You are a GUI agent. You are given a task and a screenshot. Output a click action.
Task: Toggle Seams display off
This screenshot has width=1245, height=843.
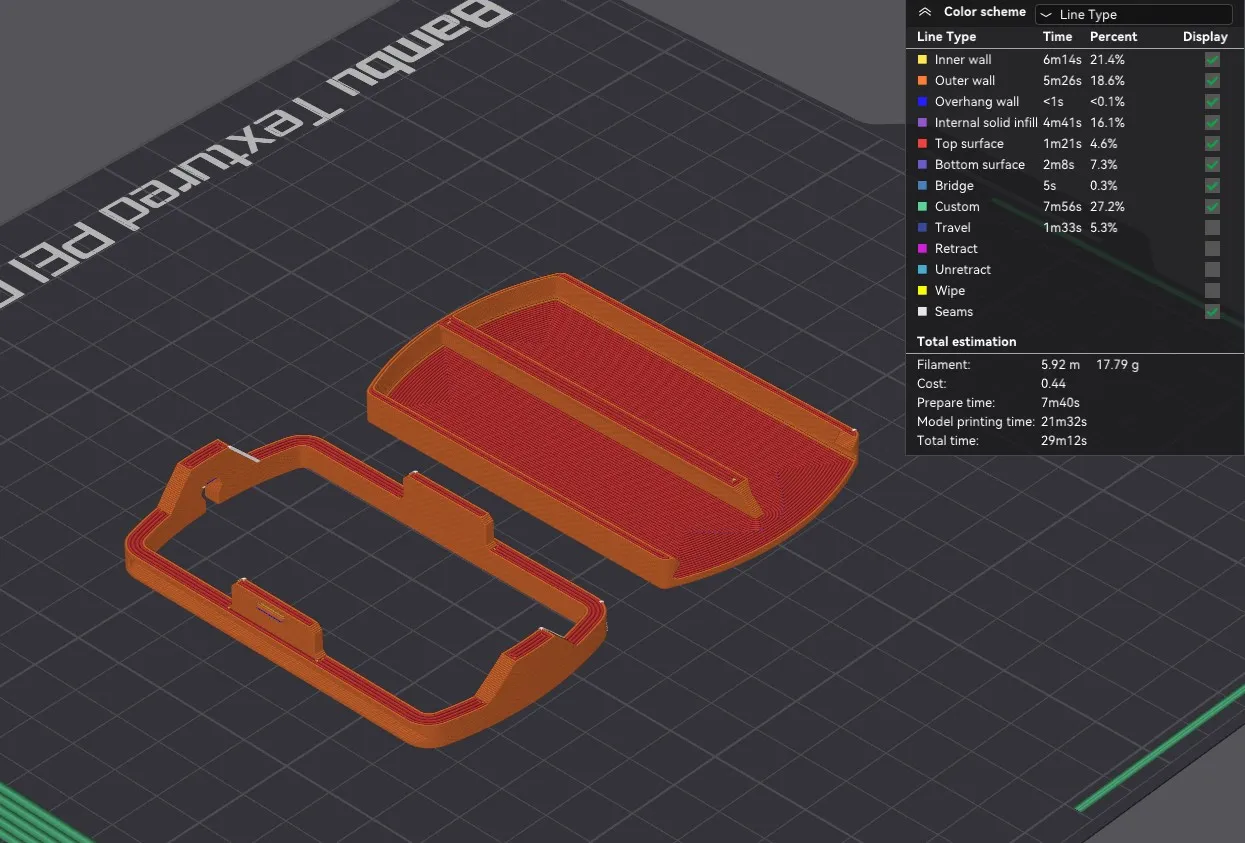[x=1212, y=312]
